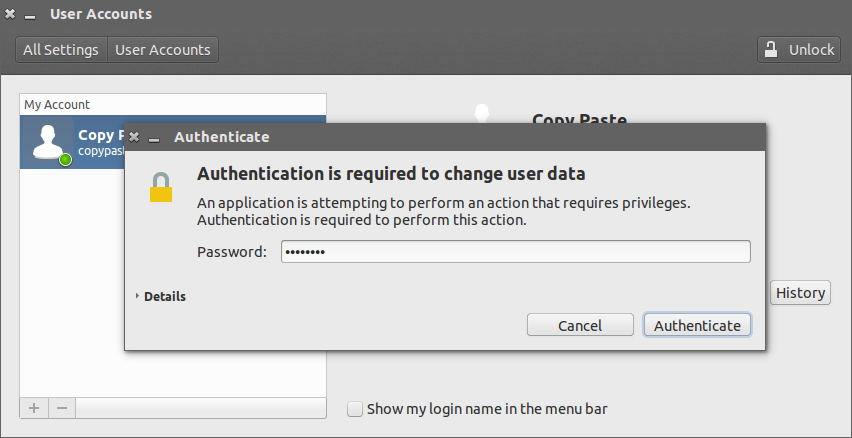This screenshot has width=852, height=438.
Task: Click into the Password field
Action: [515, 252]
